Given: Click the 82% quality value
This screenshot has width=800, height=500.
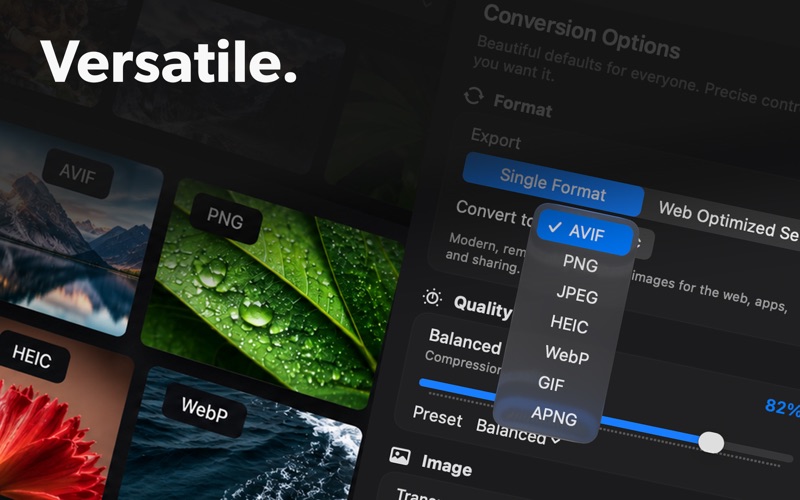Looking at the screenshot, I should 782,408.
